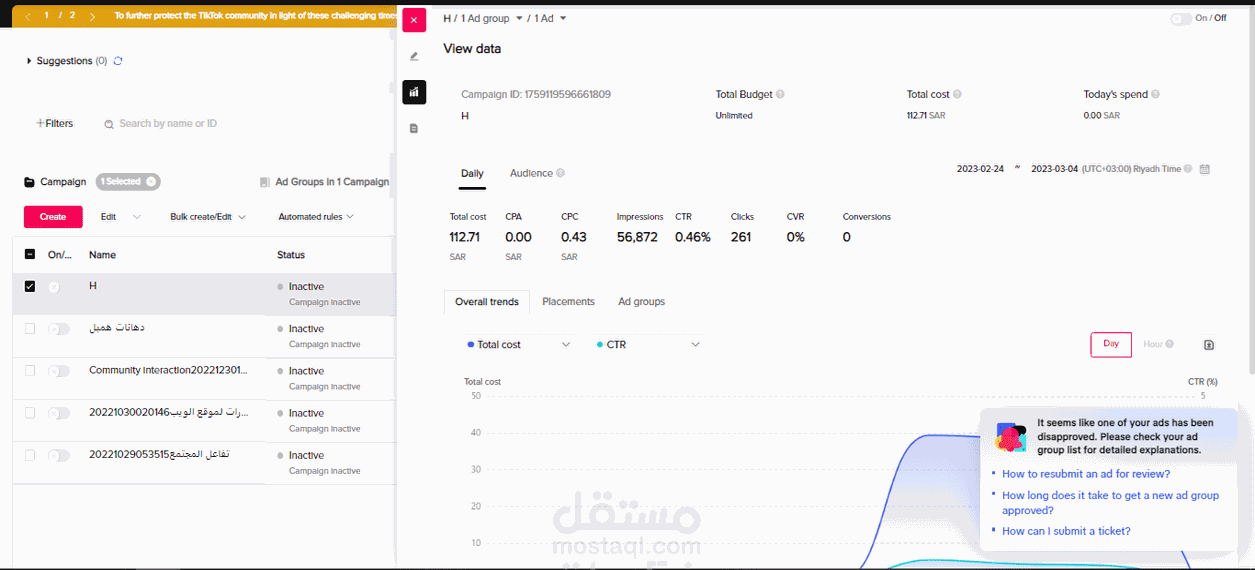Open the 1 Ad group breadcrumb dropdown
This screenshot has height=570, width=1255.
(492, 19)
